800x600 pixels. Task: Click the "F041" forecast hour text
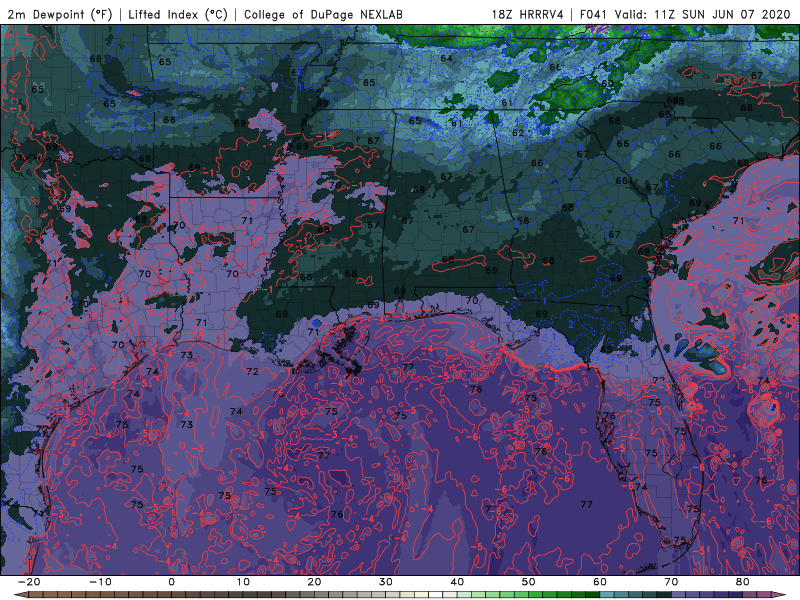click(594, 14)
